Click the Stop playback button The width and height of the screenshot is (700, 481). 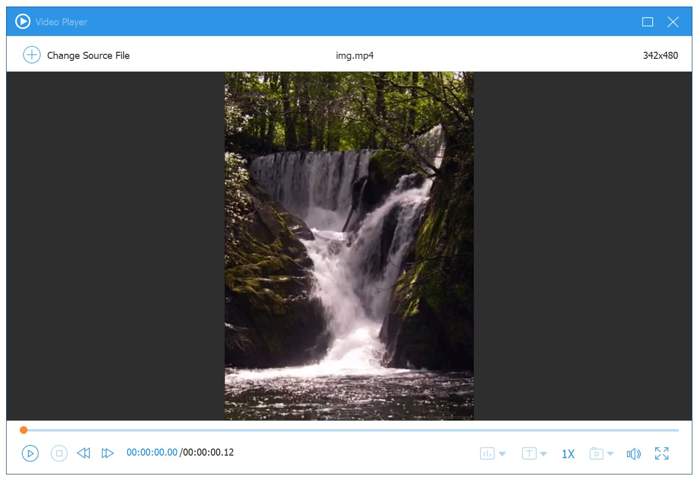tap(59, 453)
